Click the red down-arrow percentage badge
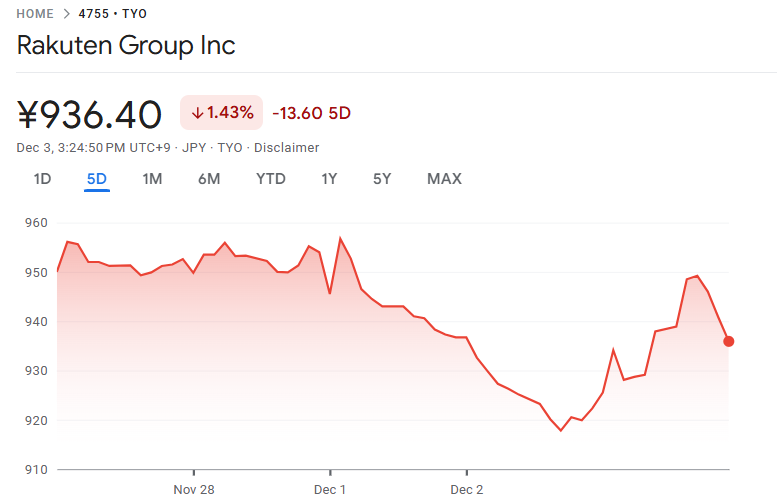This screenshot has width=777, height=502. [222, 113]
